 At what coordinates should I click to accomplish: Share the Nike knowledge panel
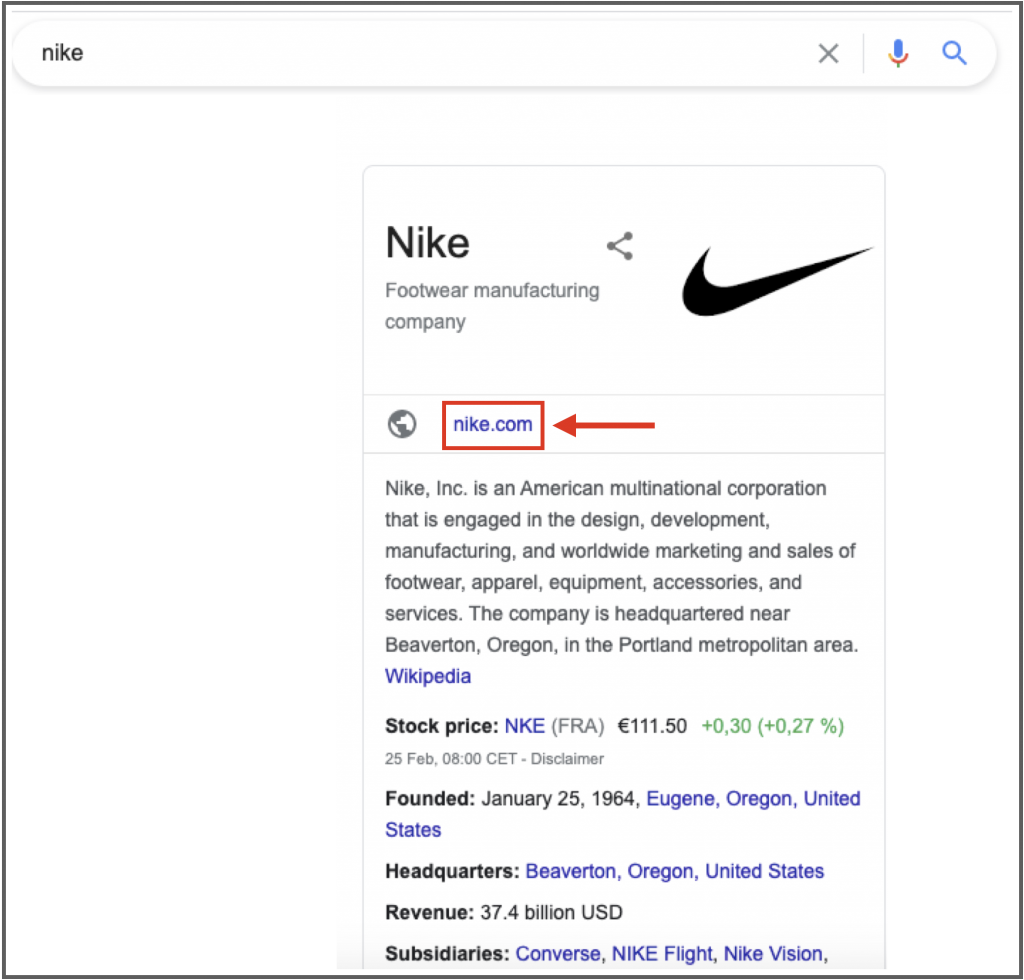point(620,246)
